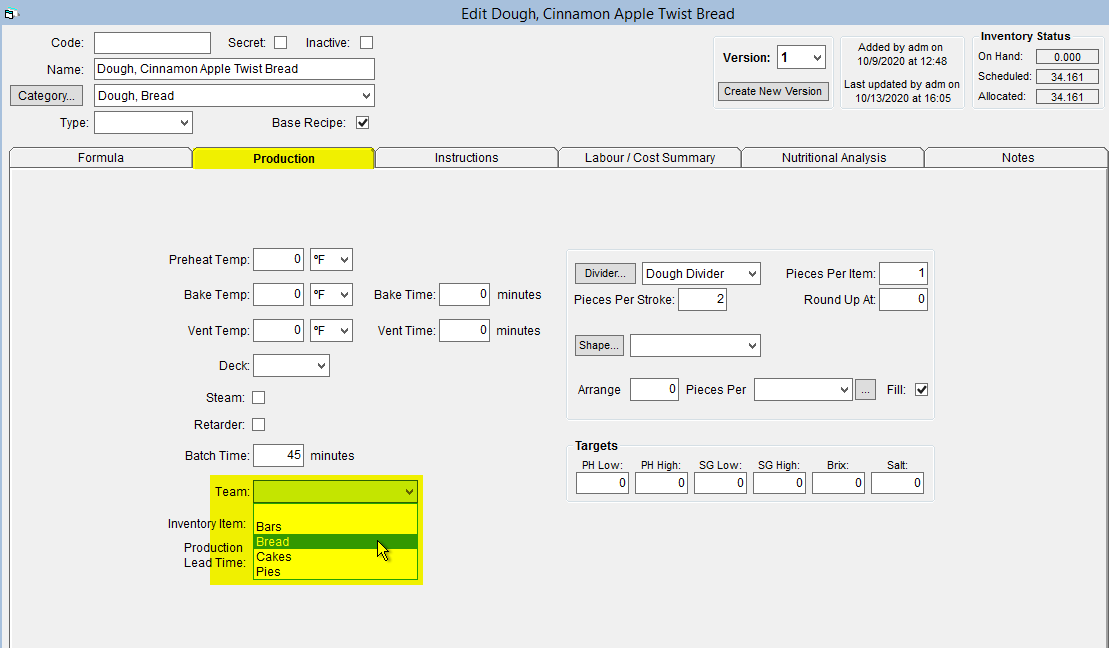Click the Divider... button

[605, 273]
